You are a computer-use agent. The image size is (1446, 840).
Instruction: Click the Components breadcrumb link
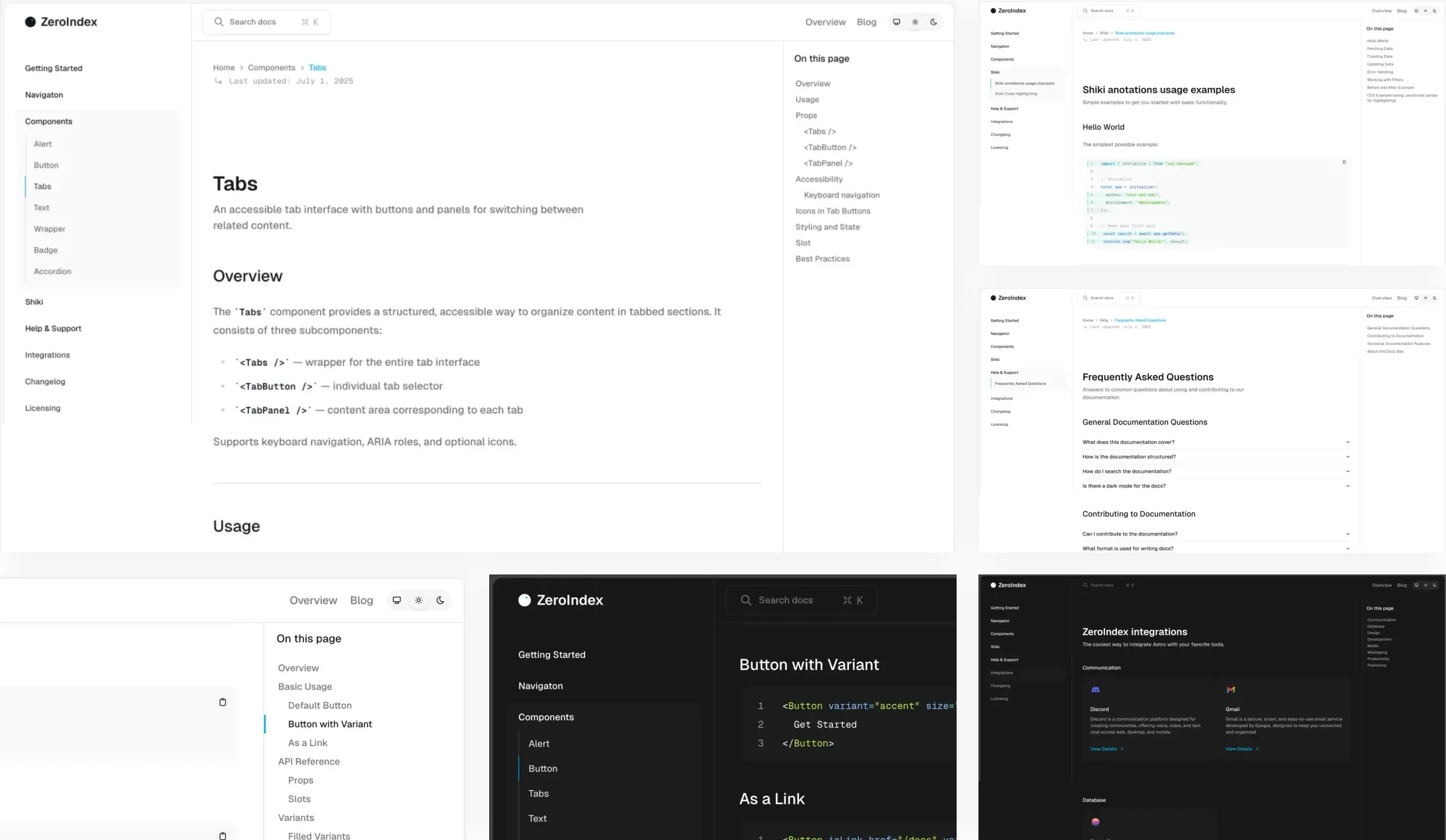coord(272,67)
